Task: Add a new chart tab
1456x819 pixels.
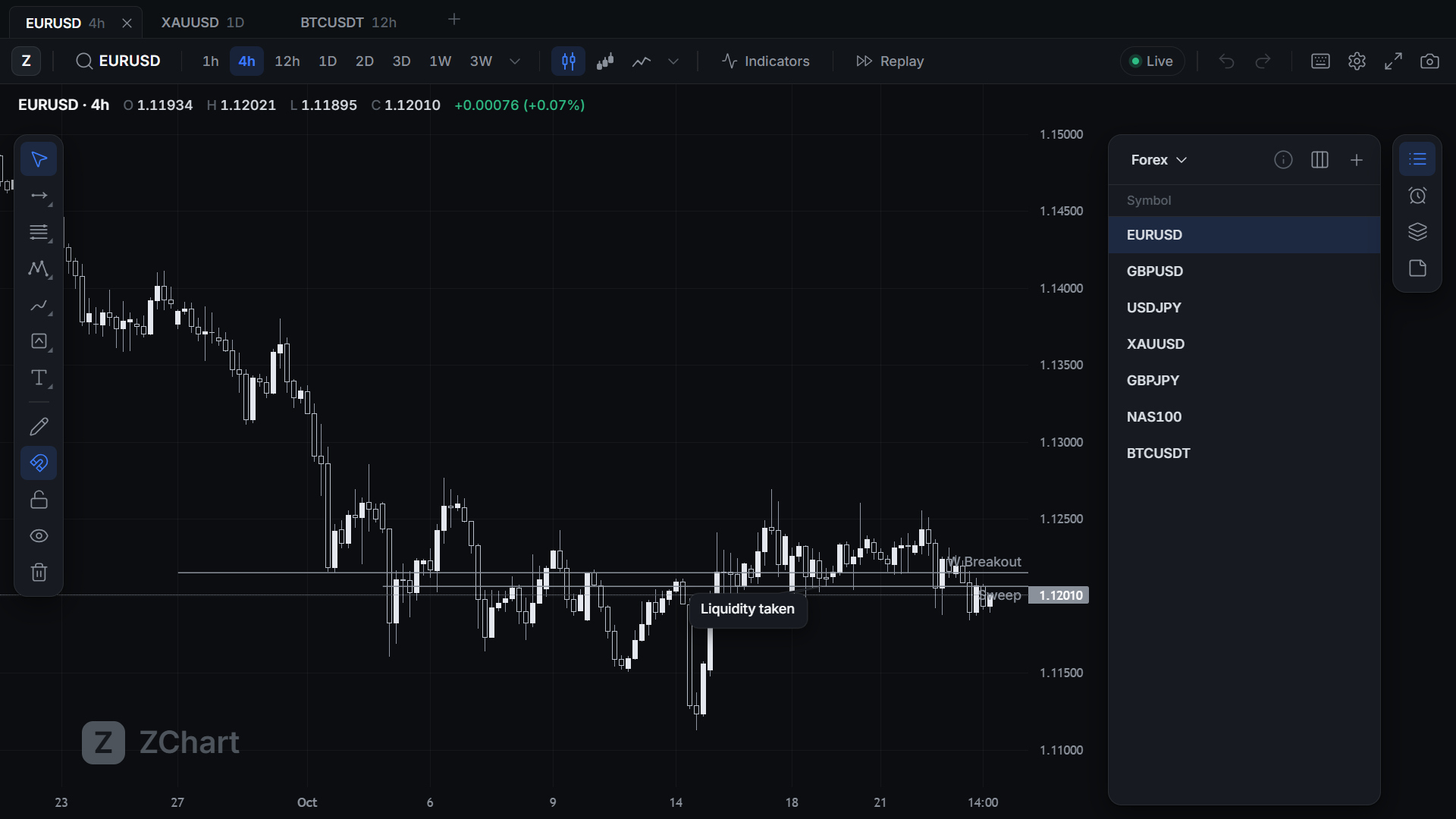Action: click(x=454, y=20)
